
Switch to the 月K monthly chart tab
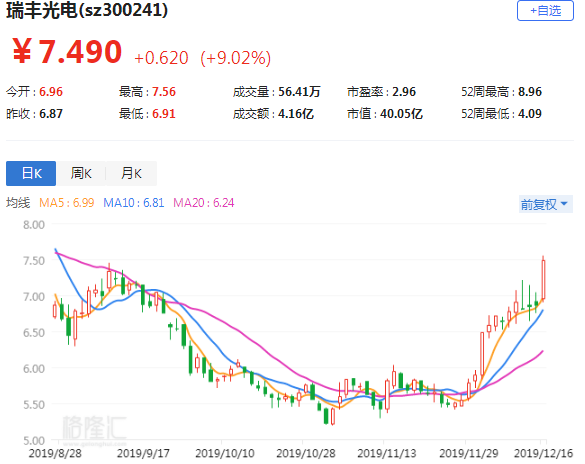131,173
